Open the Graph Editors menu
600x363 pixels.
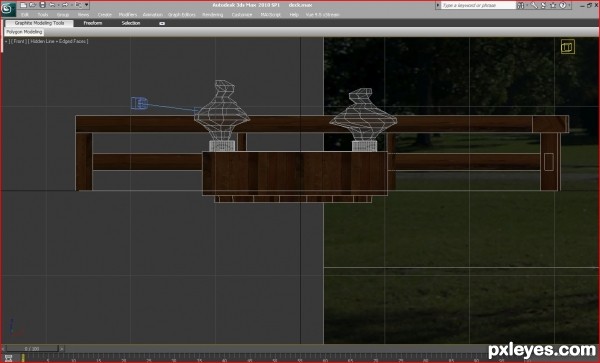(182, 15)
